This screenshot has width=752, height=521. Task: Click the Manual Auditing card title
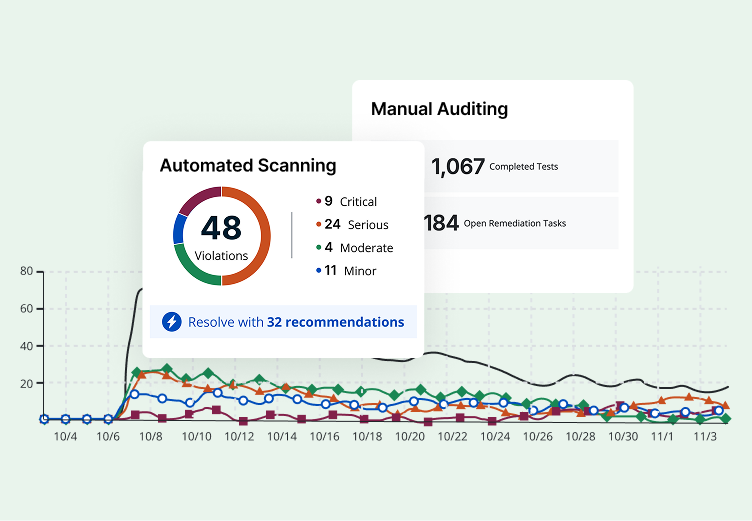click(439, 109)
